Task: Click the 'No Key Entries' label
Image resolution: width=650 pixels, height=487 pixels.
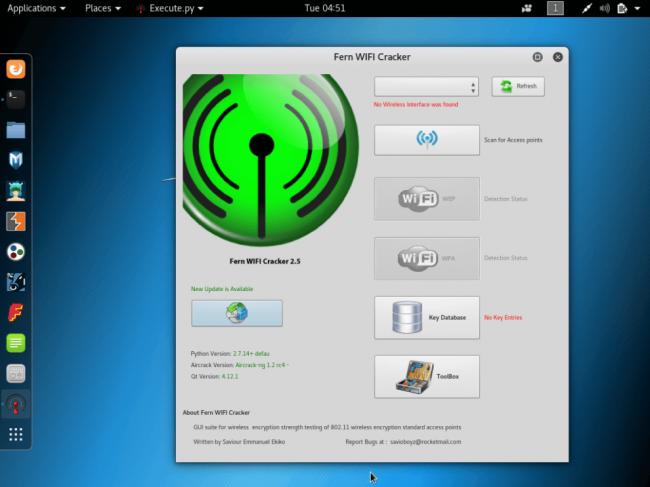Action: pyautogui.click(x=503, y=317)
